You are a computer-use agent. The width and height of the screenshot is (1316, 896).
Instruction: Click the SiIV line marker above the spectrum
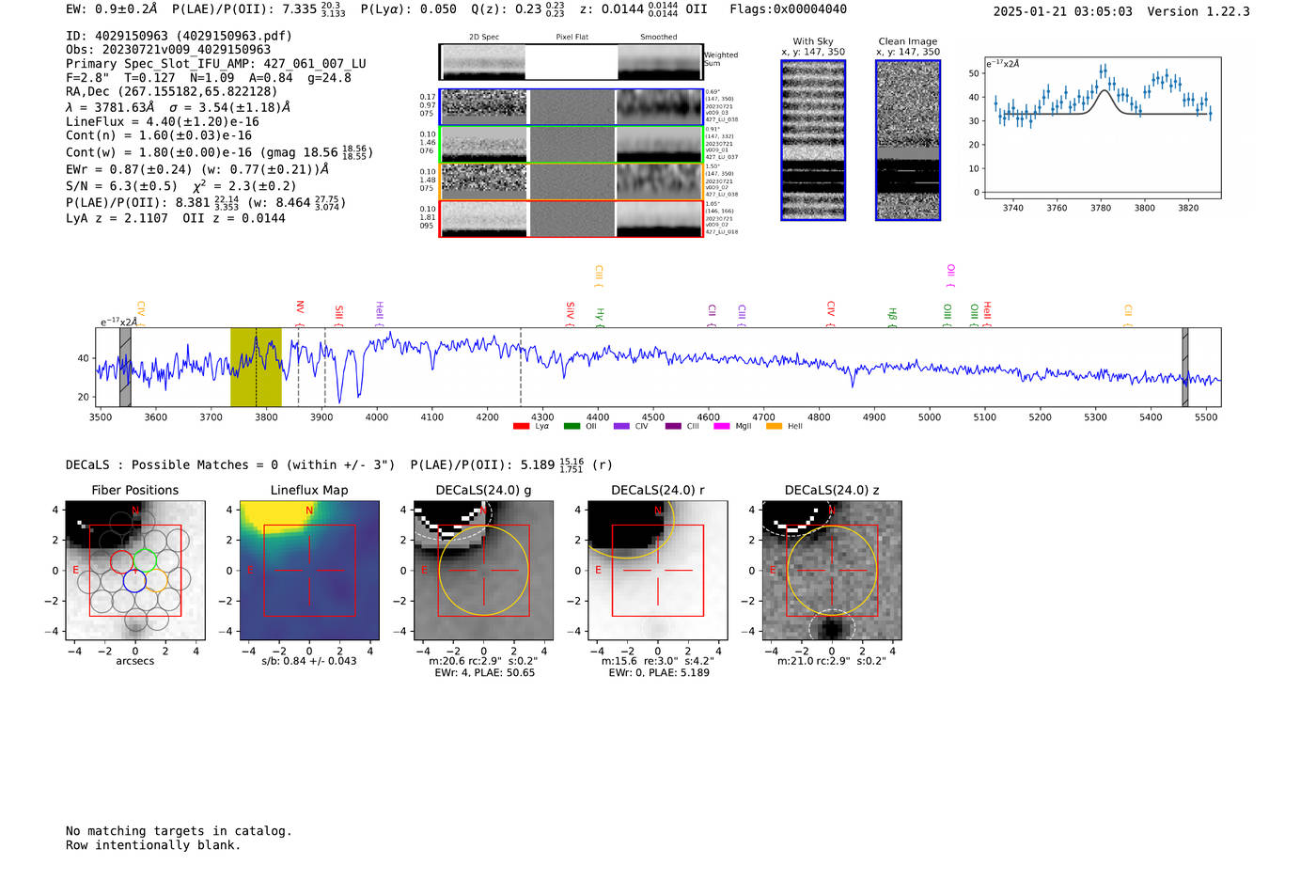pos(571,314)
